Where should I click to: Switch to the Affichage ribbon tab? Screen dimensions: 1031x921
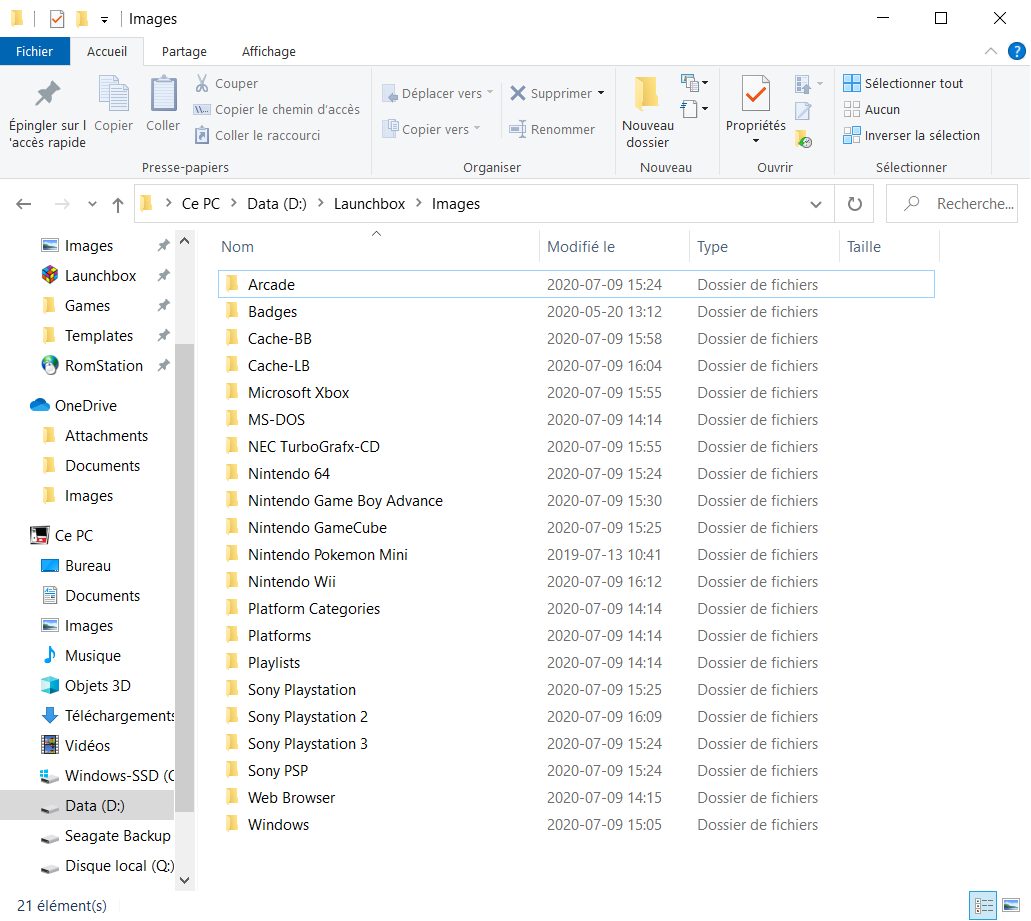tap(269, 51)
